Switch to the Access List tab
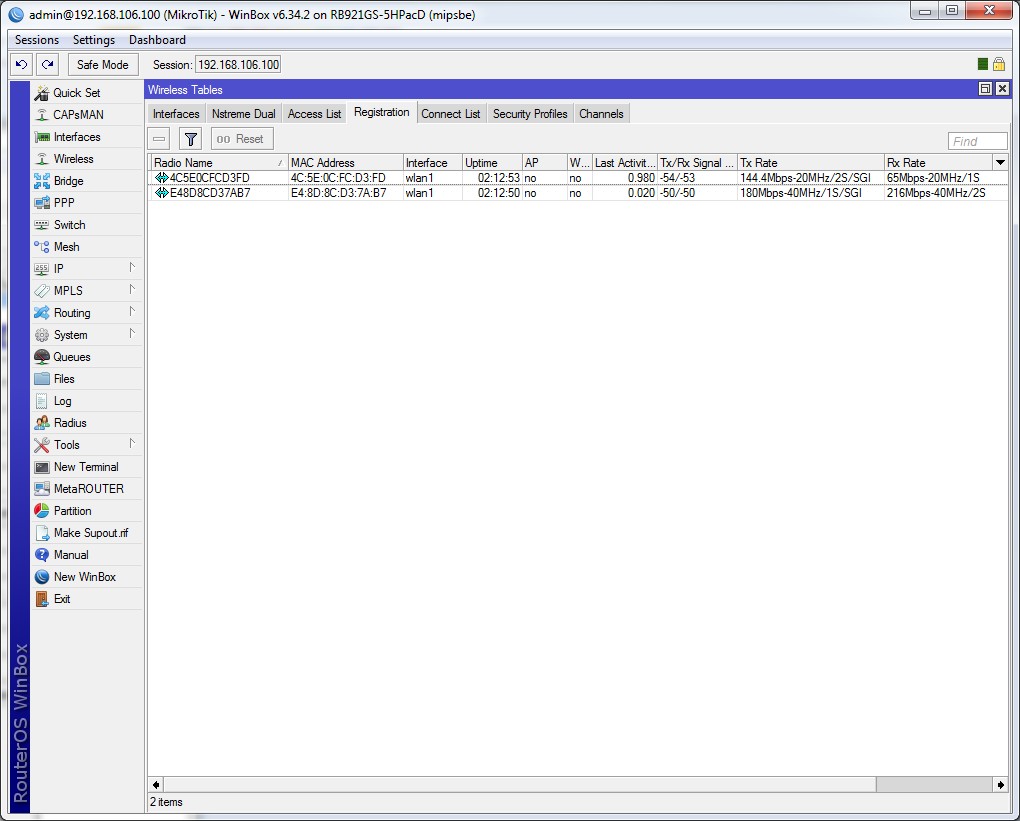The height and width of the screenshot is (821, 1020). click(x=314, y=114)
